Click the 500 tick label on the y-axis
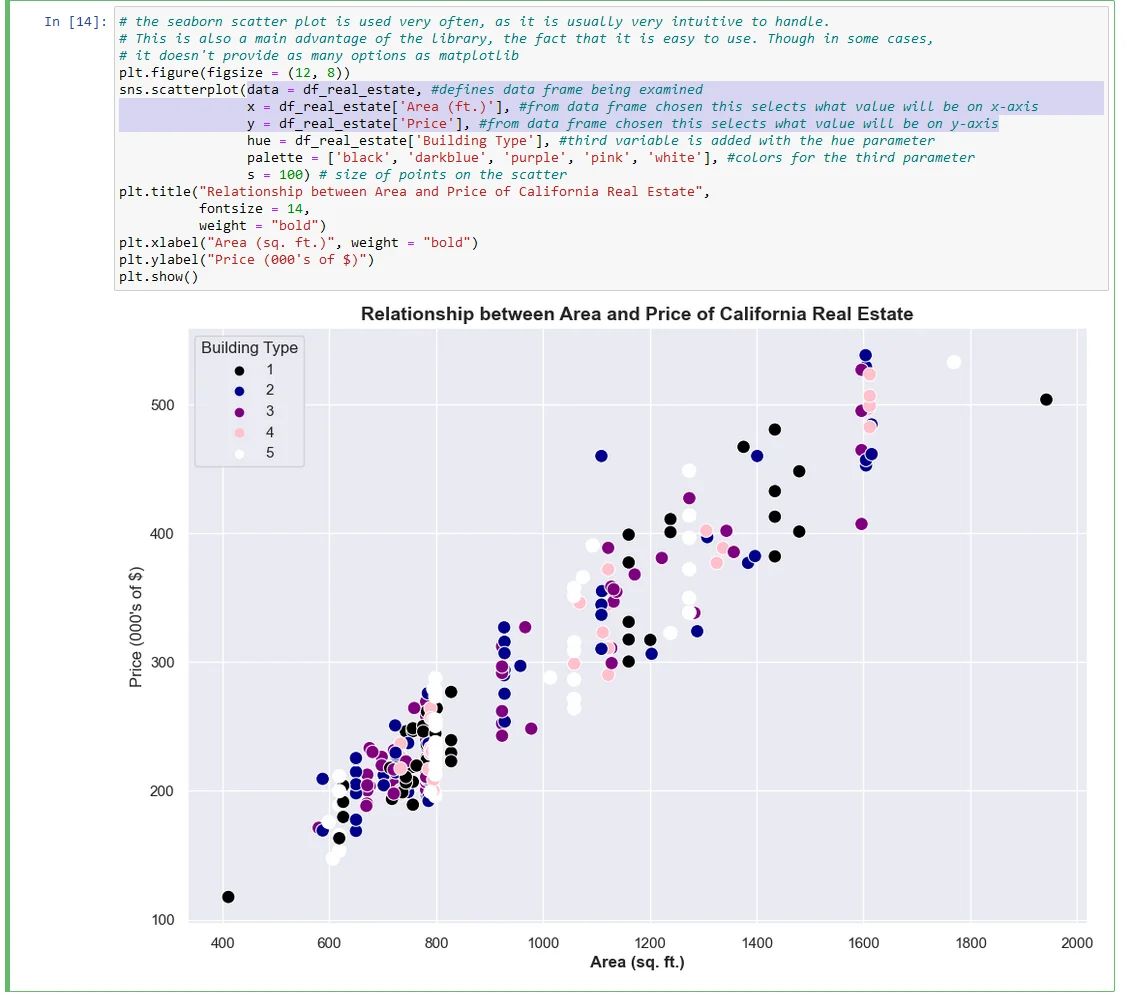This screenshot has width=1127, height=995. [x=162, y=405]
